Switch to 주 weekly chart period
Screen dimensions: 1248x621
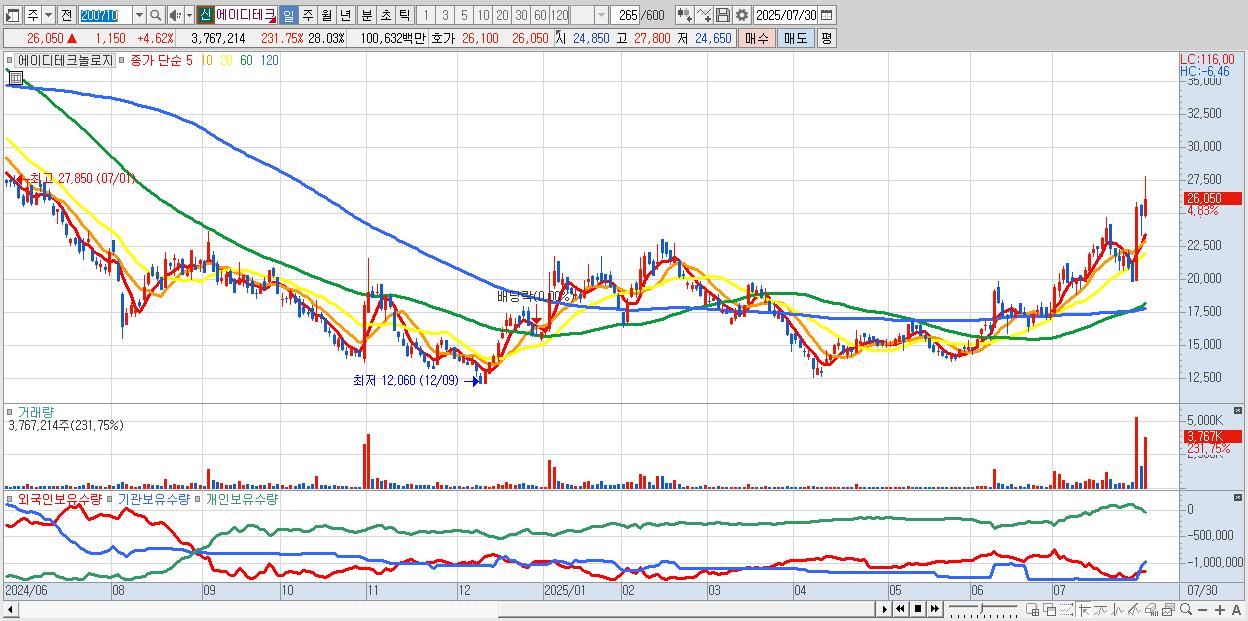click(x=307, y=15)
